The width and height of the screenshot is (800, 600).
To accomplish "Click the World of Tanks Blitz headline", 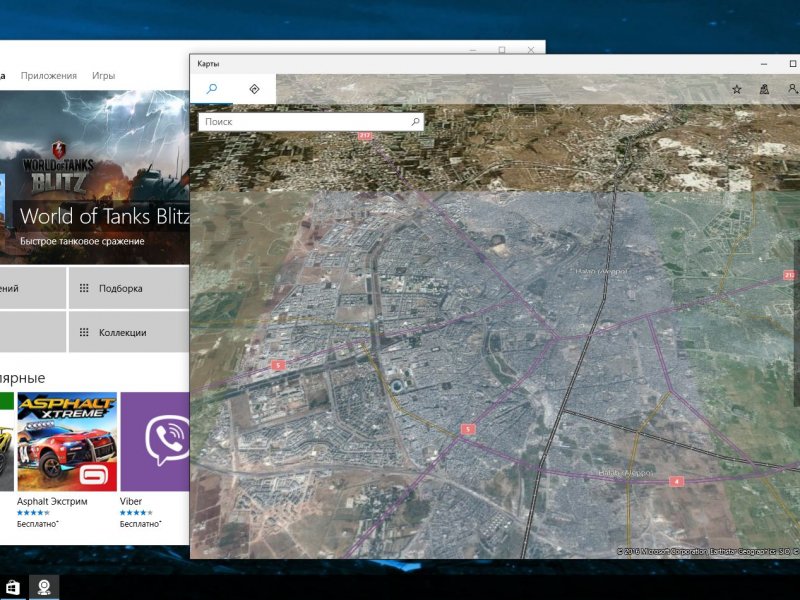I will coord(105,216).
